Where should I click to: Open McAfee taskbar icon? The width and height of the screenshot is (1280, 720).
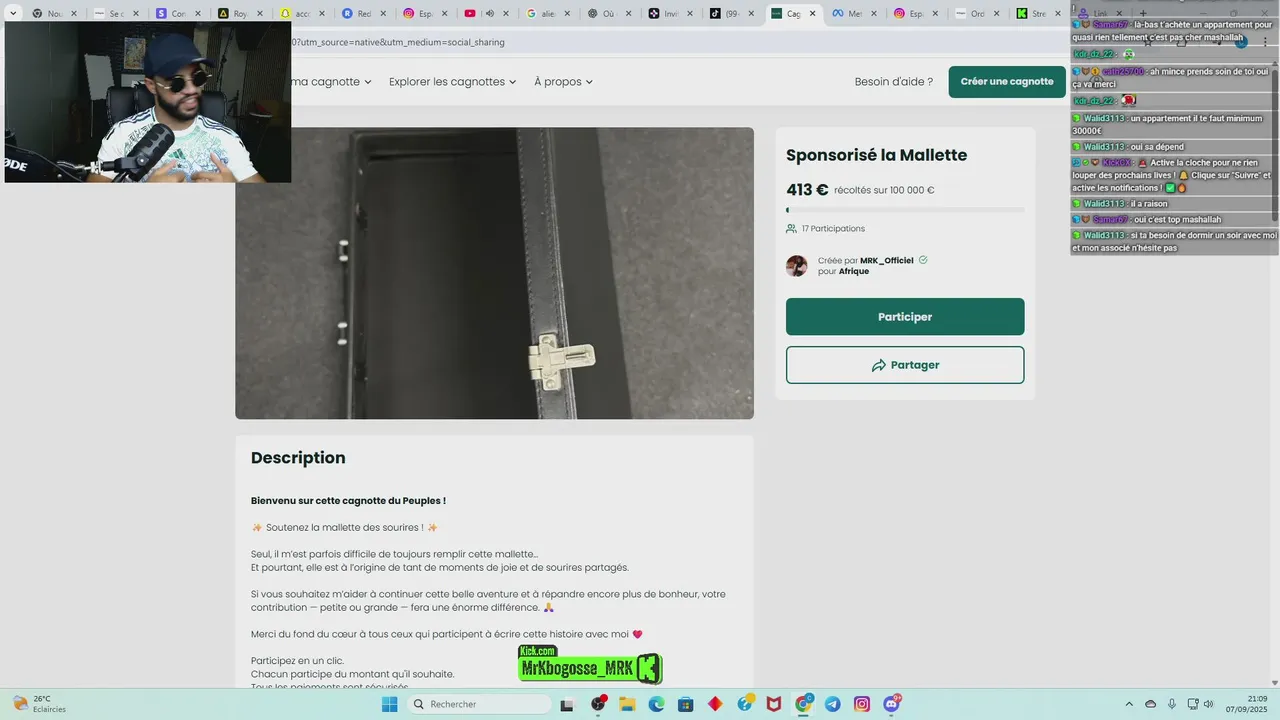pos(773,704)
